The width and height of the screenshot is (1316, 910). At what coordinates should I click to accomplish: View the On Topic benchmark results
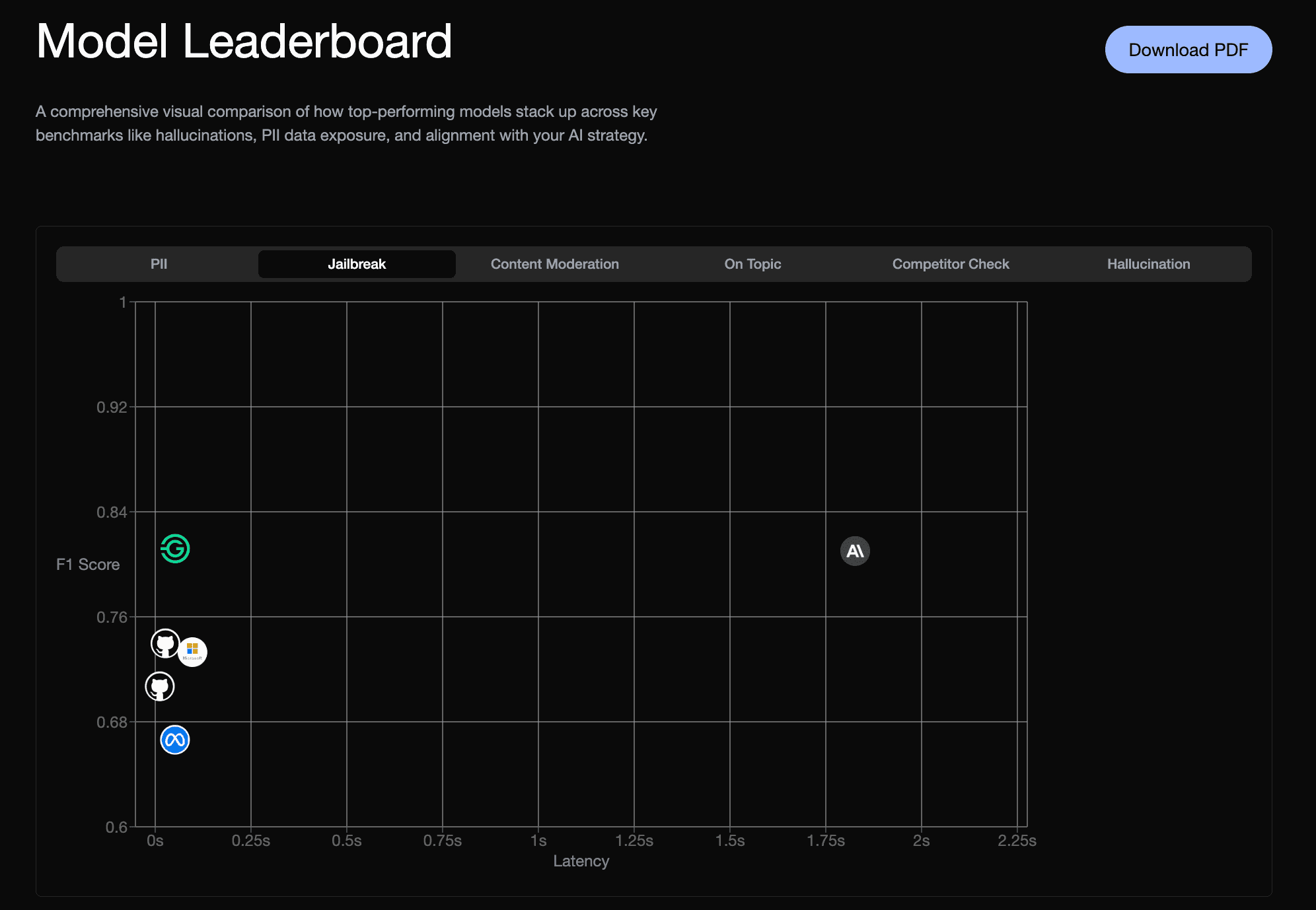(752, 263)
